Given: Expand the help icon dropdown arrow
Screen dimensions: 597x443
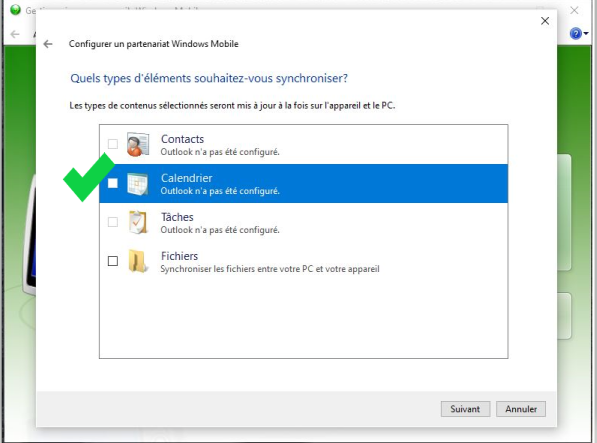Looking at the screenshot, I should (586, 33).
